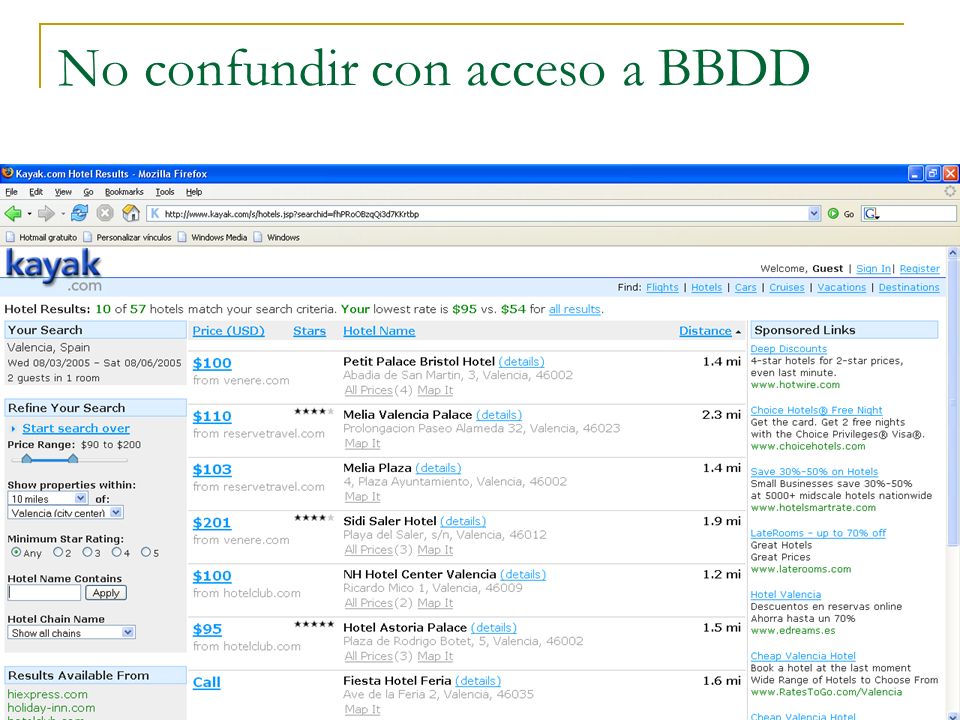Open the 10 miles distance dropdown
960x720 pixels.
(x=48, y=498)
